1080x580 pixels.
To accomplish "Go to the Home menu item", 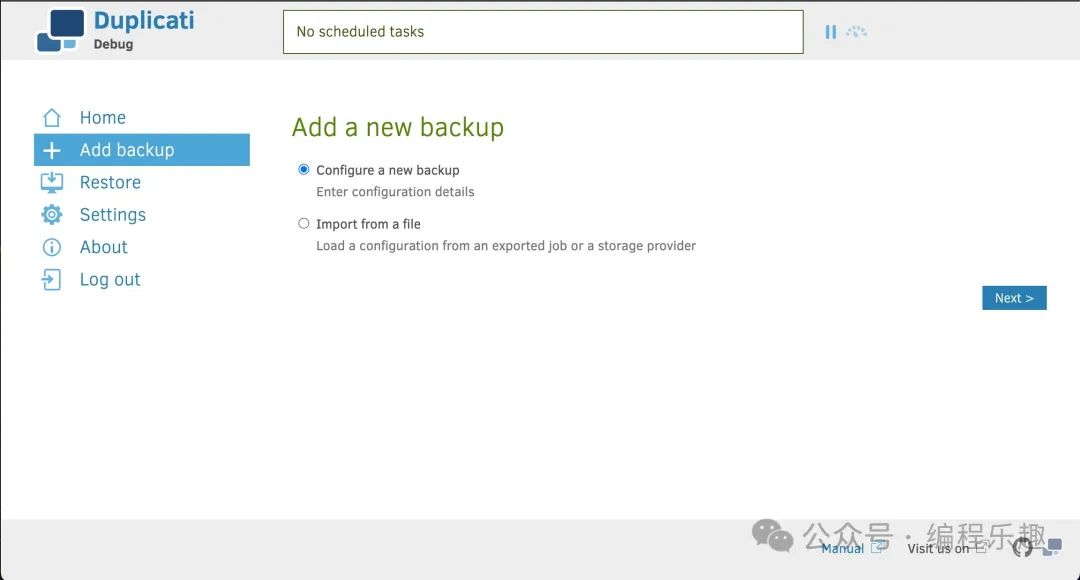I will pos(103,118).
